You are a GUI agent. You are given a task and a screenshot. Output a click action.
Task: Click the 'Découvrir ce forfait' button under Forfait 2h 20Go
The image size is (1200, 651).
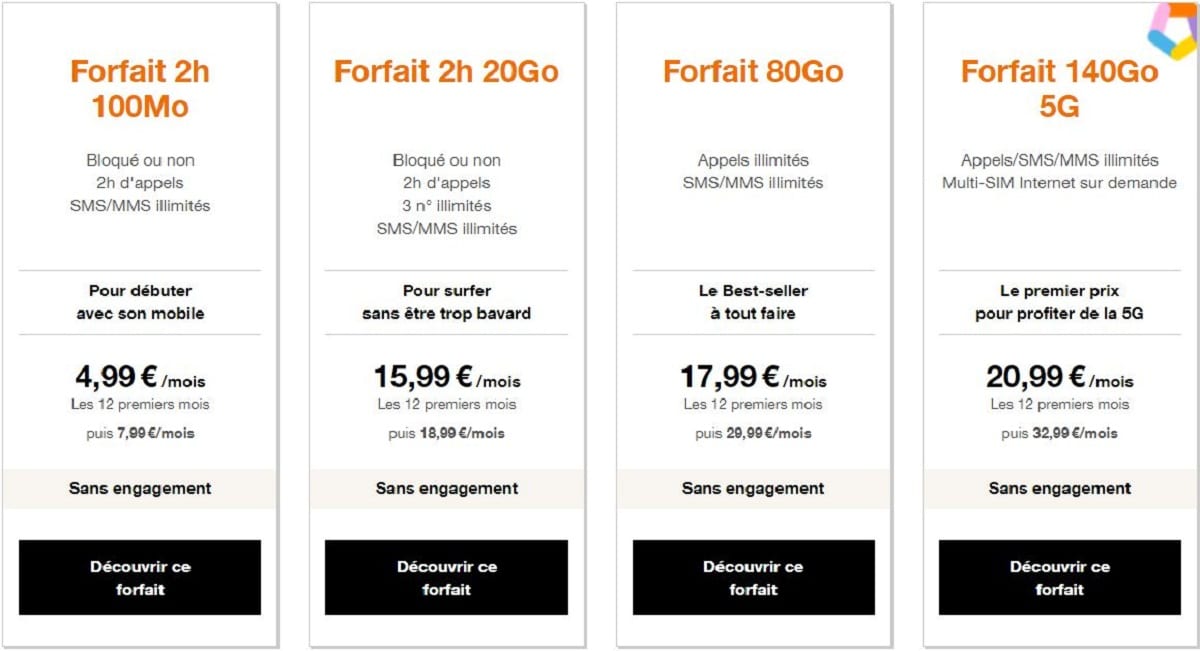click(446, 577)
